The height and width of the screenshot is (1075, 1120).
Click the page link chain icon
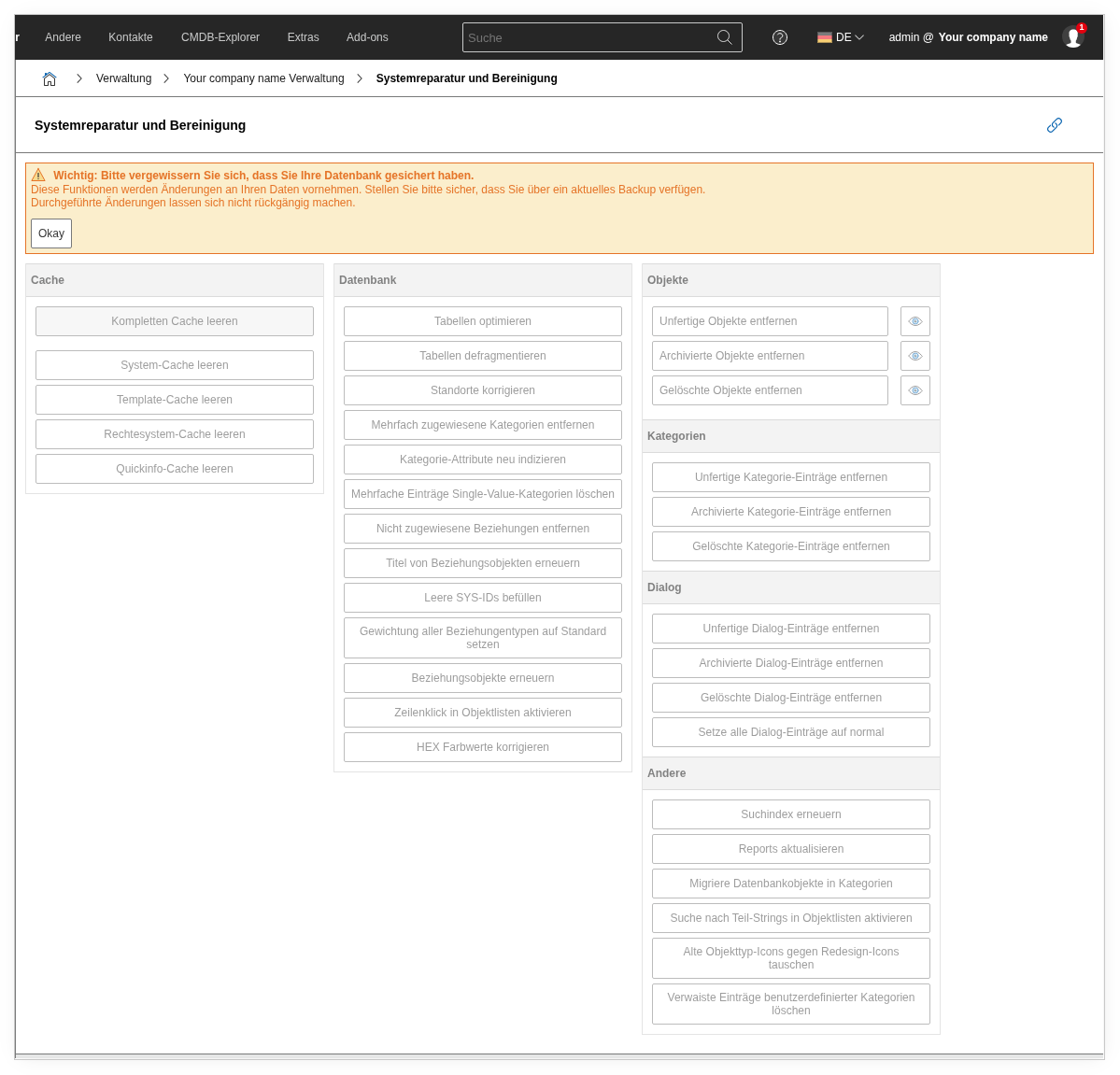pos(1055,125)
